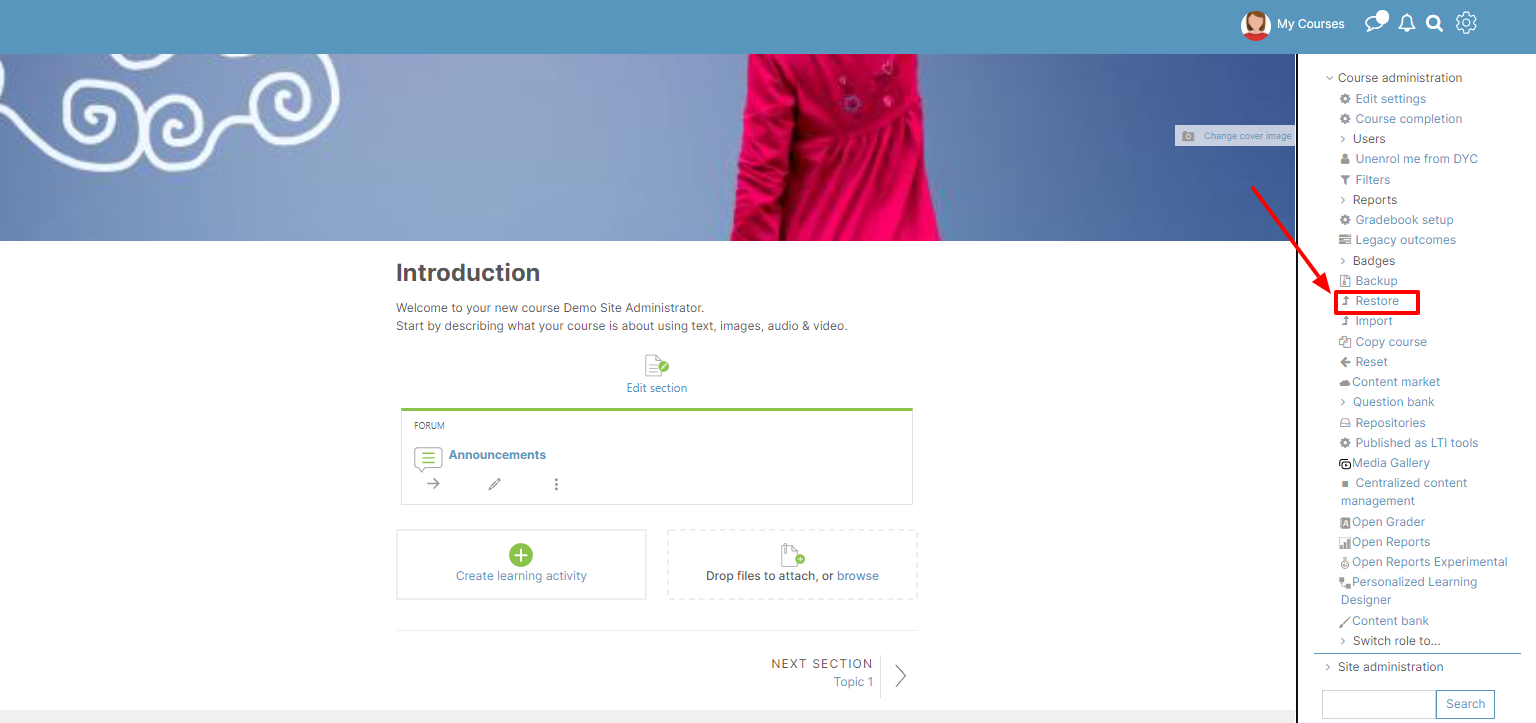Click the gear icon beside Edit settings

[x=1345, y=99]
